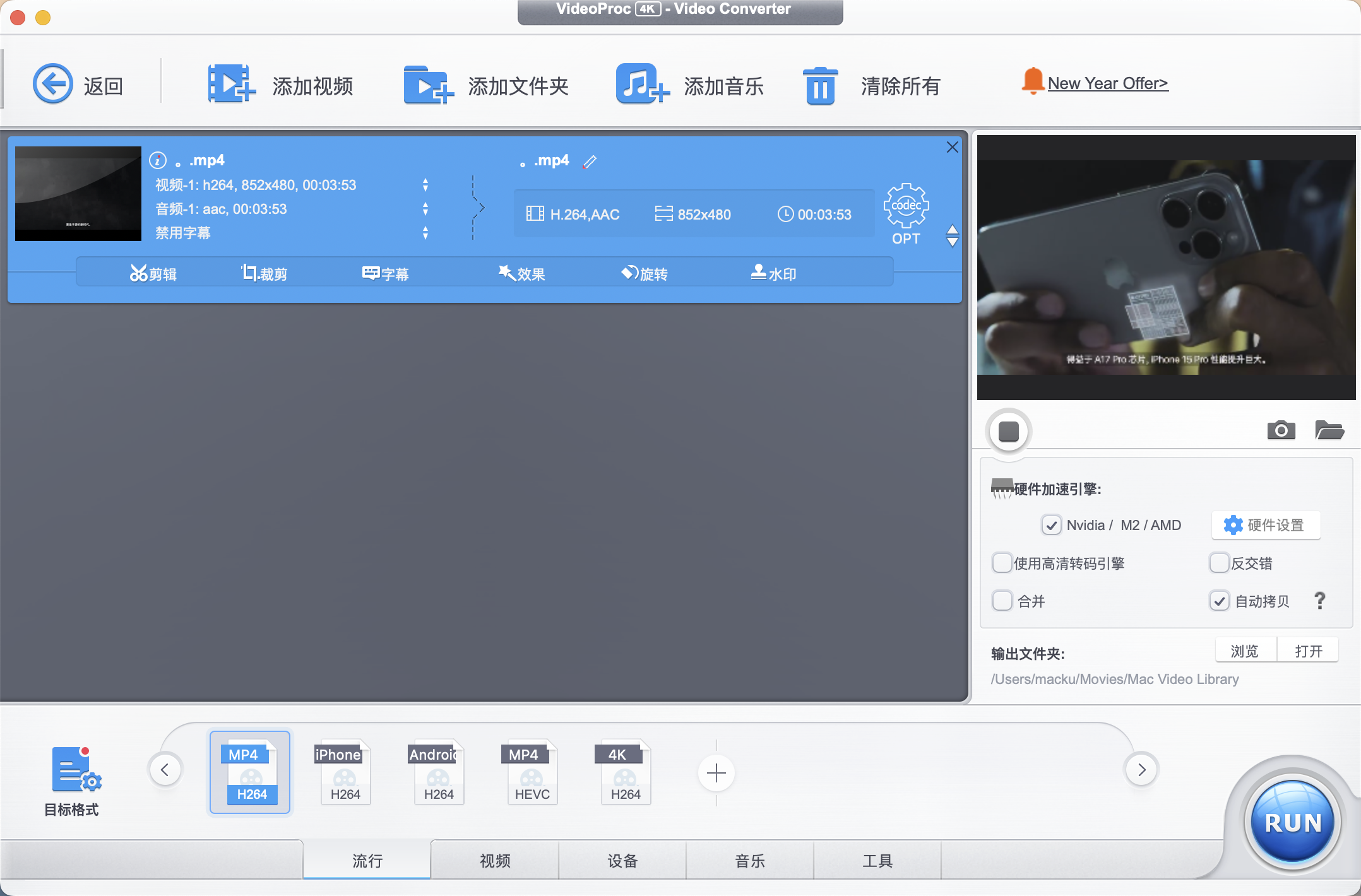Show previous format presets with left chevron
Image resolution: width=1361 pixels, height=896 pixels.
165,770
